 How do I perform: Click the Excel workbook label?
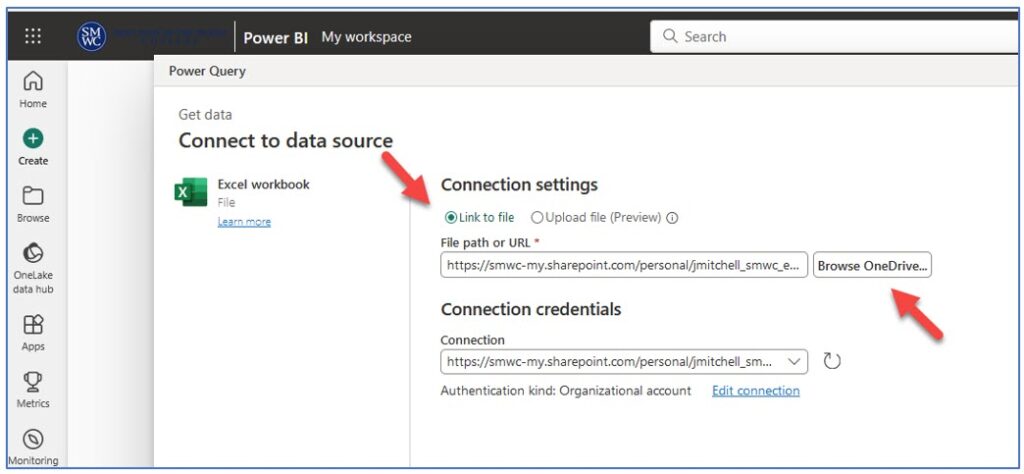click(x=264, y=184)
